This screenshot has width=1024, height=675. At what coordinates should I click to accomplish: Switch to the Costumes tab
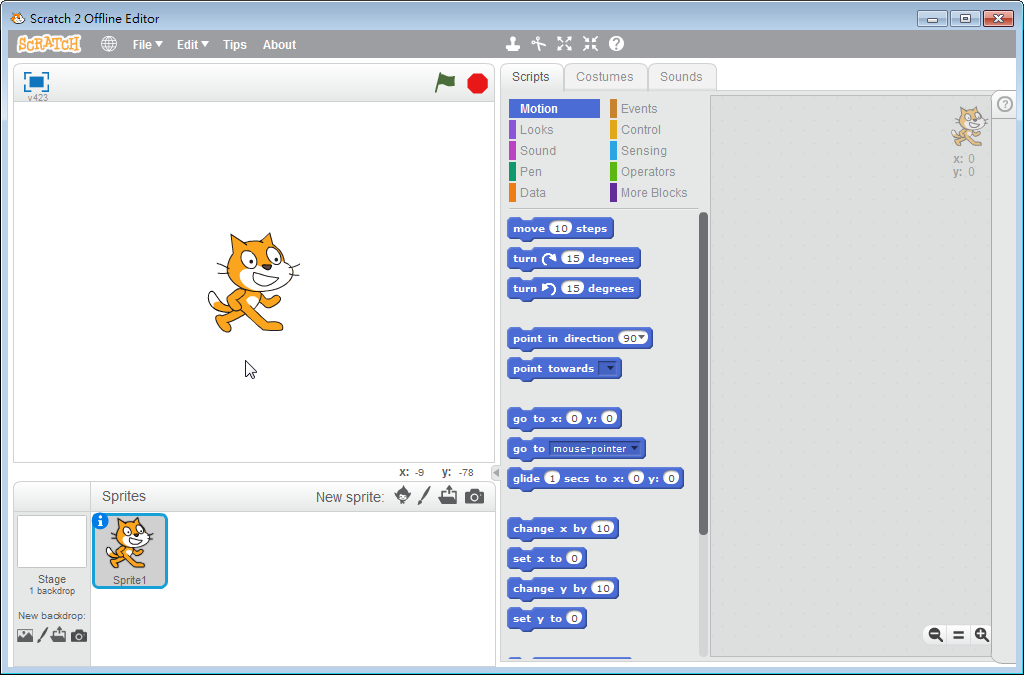pyautogui.click(x=604, y=77)
